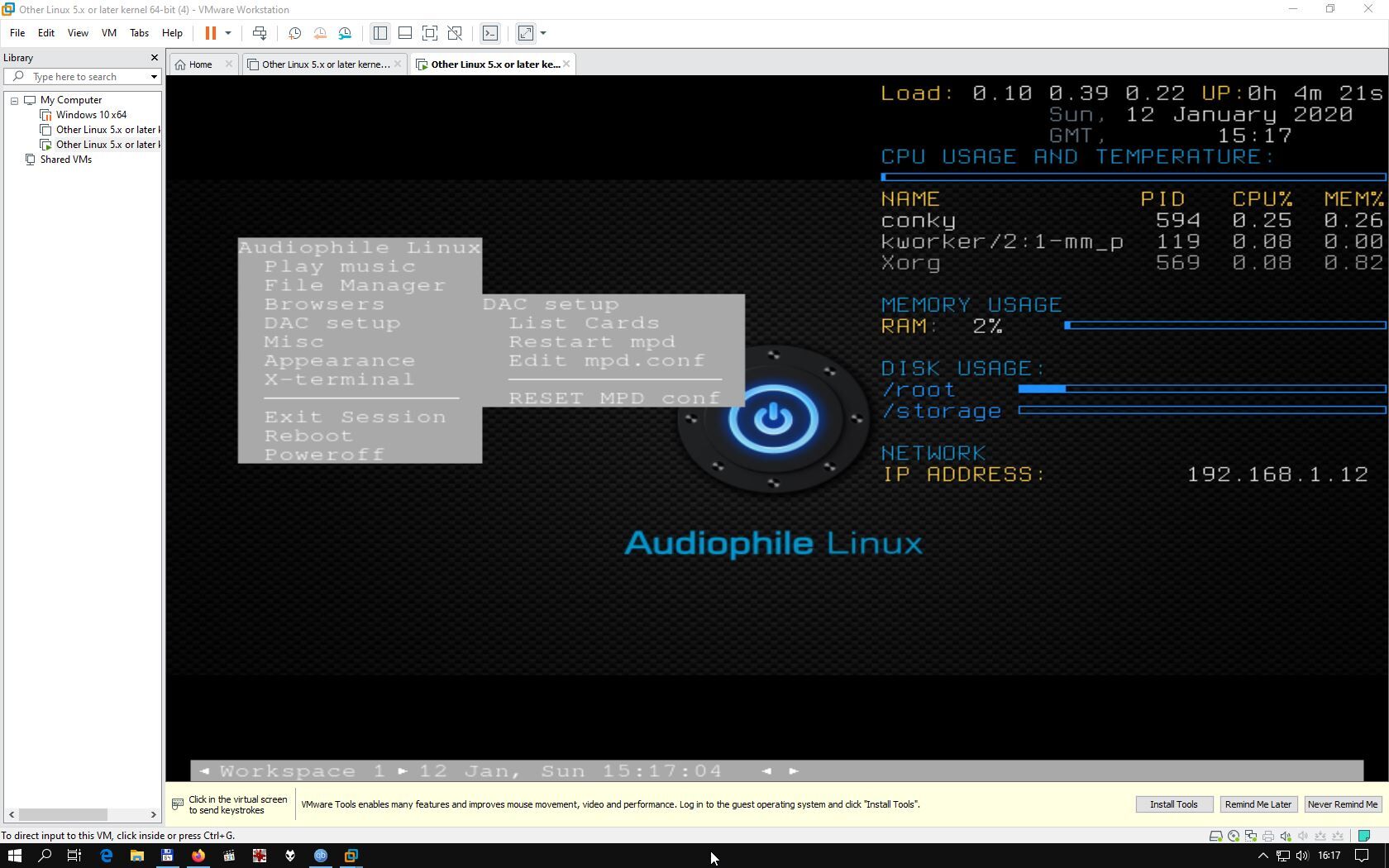Image resolution: width=1389 pixels, height=868 pixels.
Task: Select Shared VMs in the library
Action: pyautogui.click(x=66, y=160)
